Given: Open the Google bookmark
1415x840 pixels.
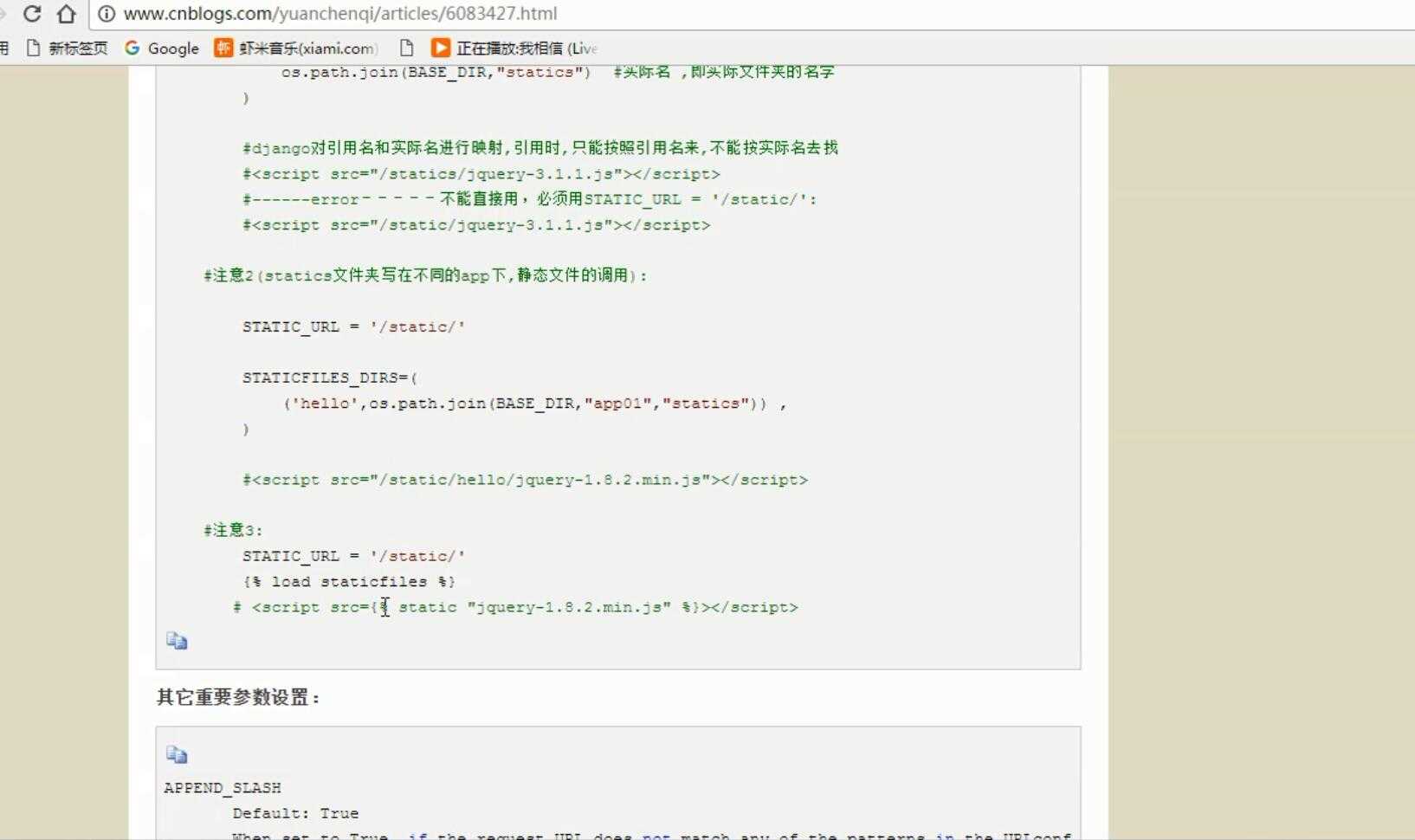Looking at the screenshot, I should pyautogui.click(x=162, y=48).
